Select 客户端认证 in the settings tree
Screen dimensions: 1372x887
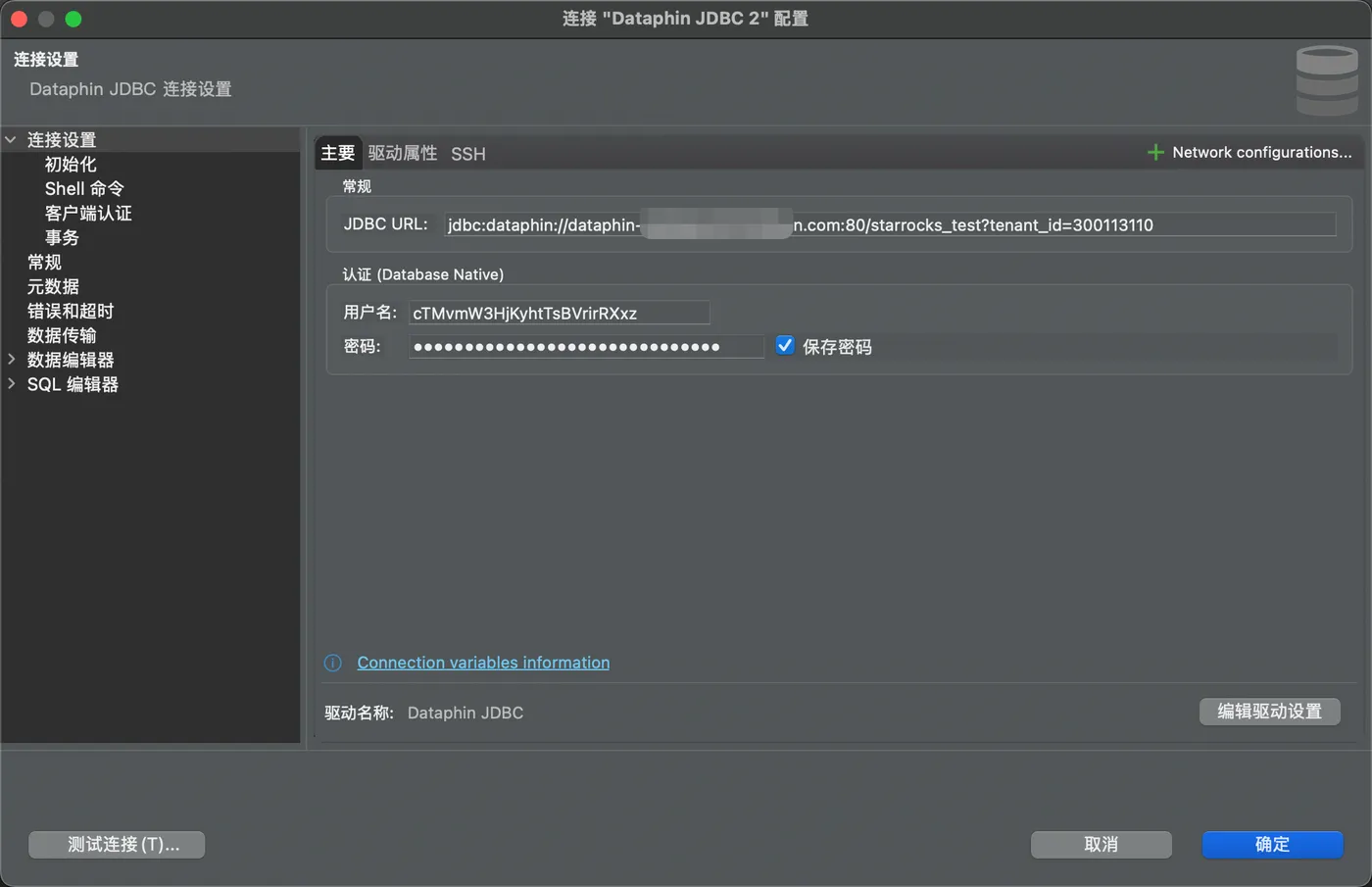click(x=88, y=214)
